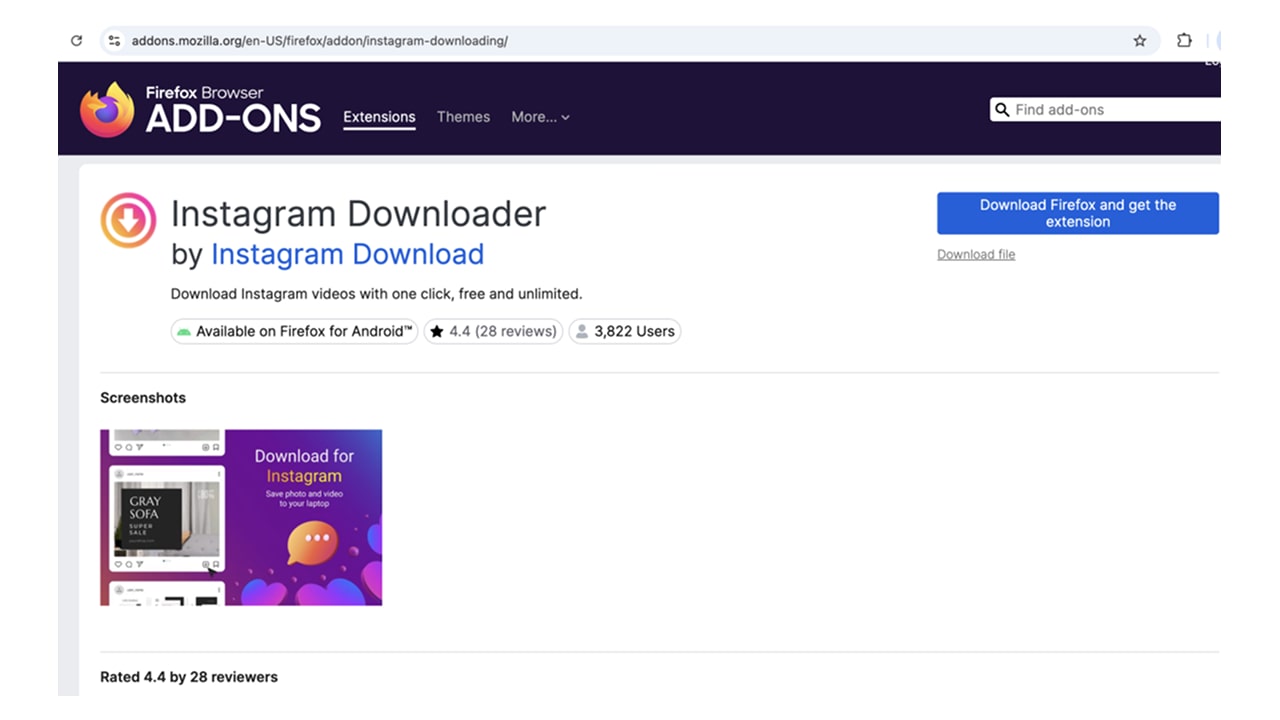This screenshot has width=1280, height=720.
Task: Reload the page with the refresh icon
Action: pos(76,41)
